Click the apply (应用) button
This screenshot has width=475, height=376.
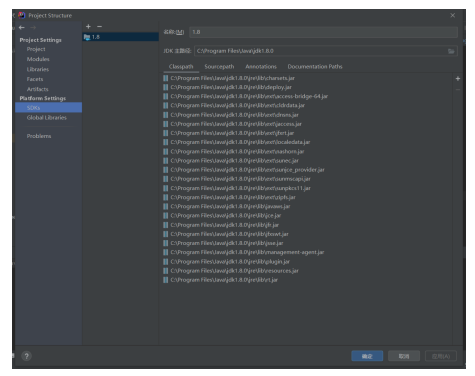click(441, 356)
